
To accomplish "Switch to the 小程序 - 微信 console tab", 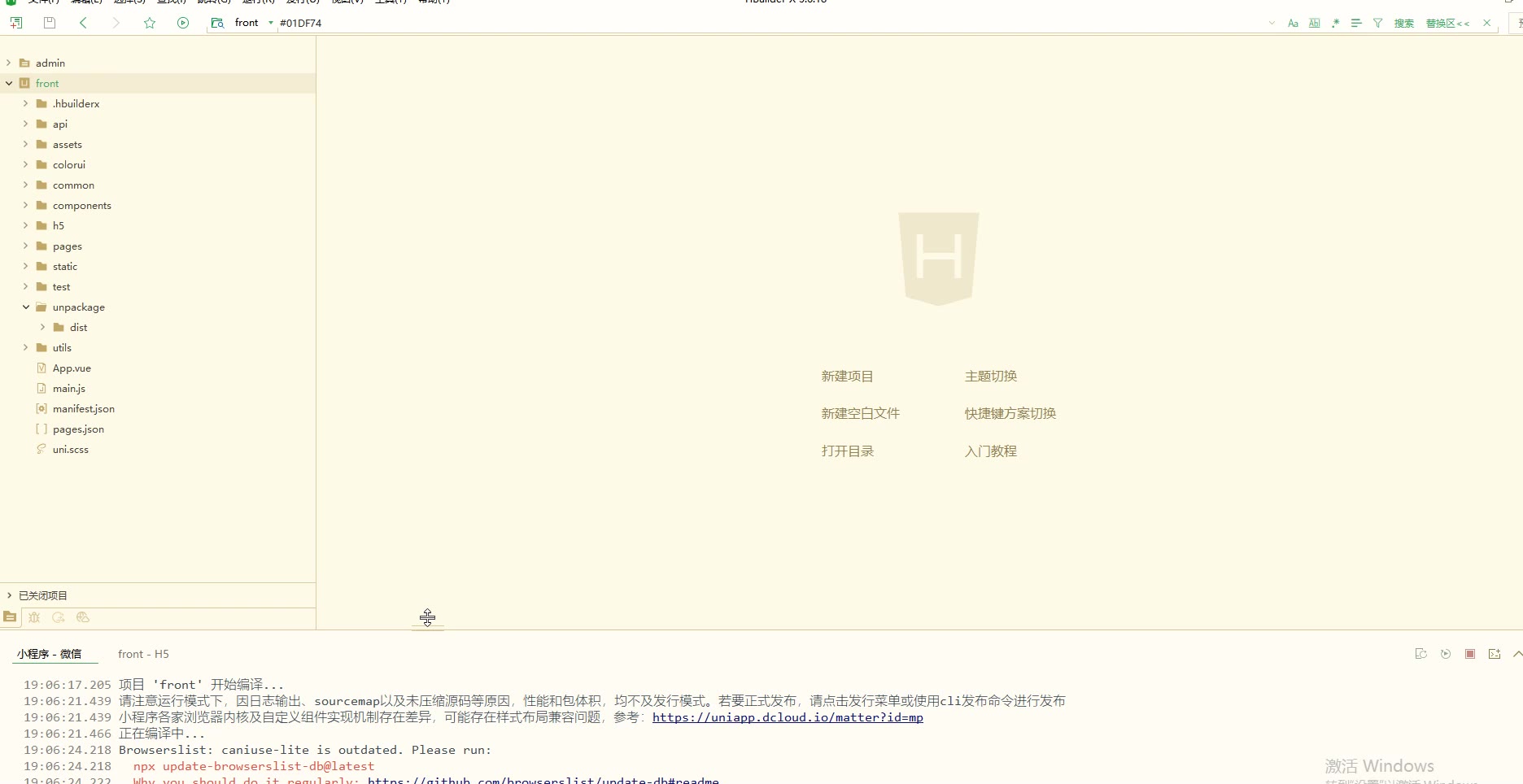I will click(x=50, y=654).
